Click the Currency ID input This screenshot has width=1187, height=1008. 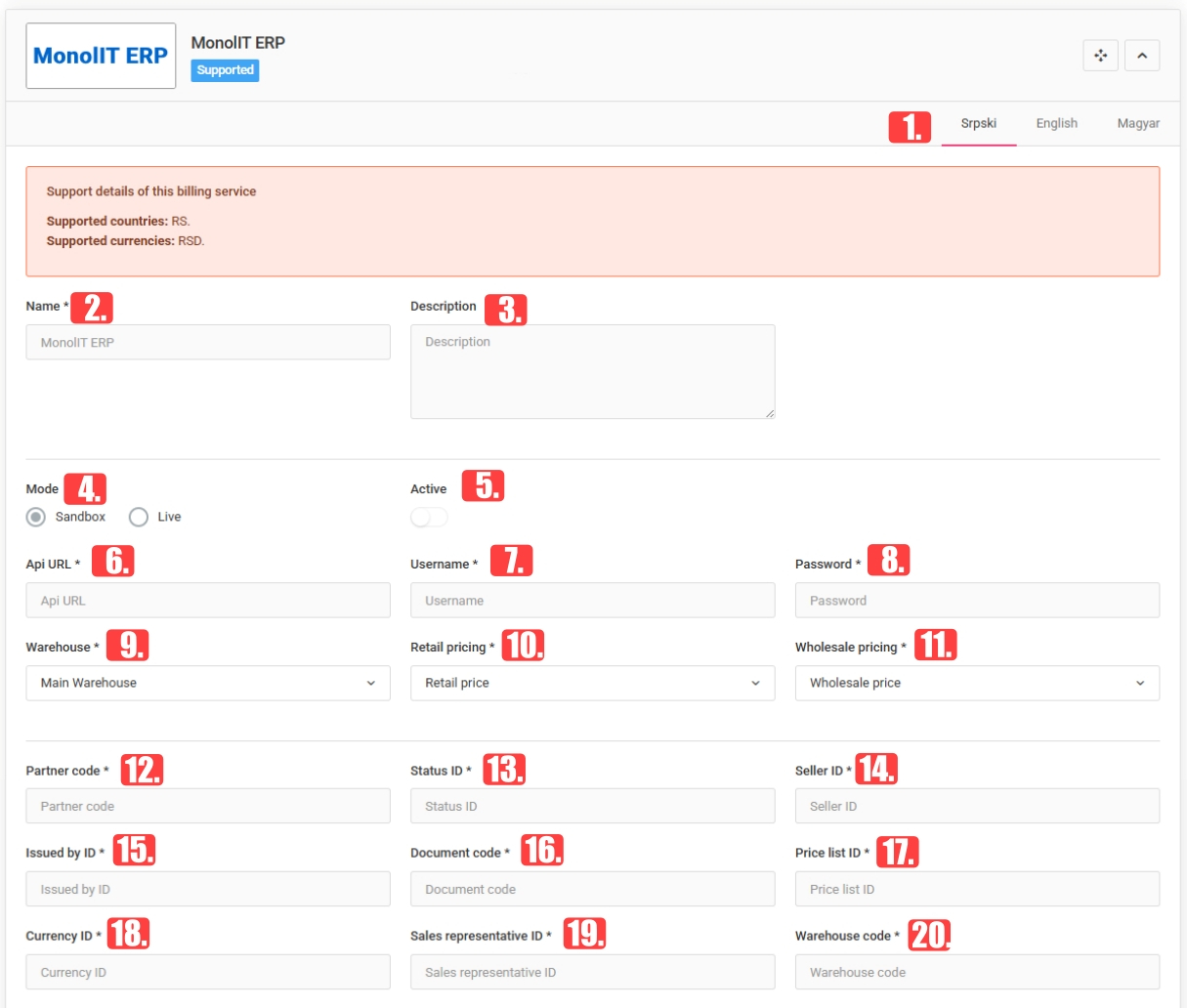[208, 972]
